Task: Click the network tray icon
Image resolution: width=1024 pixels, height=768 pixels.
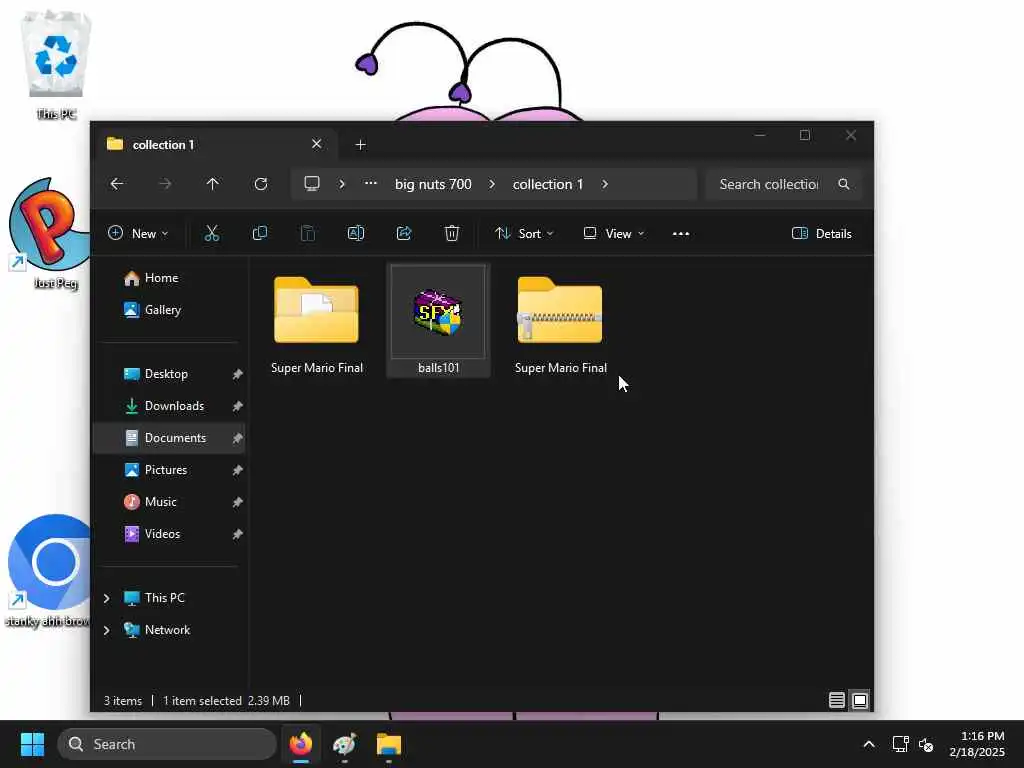Action: (901, 744)
